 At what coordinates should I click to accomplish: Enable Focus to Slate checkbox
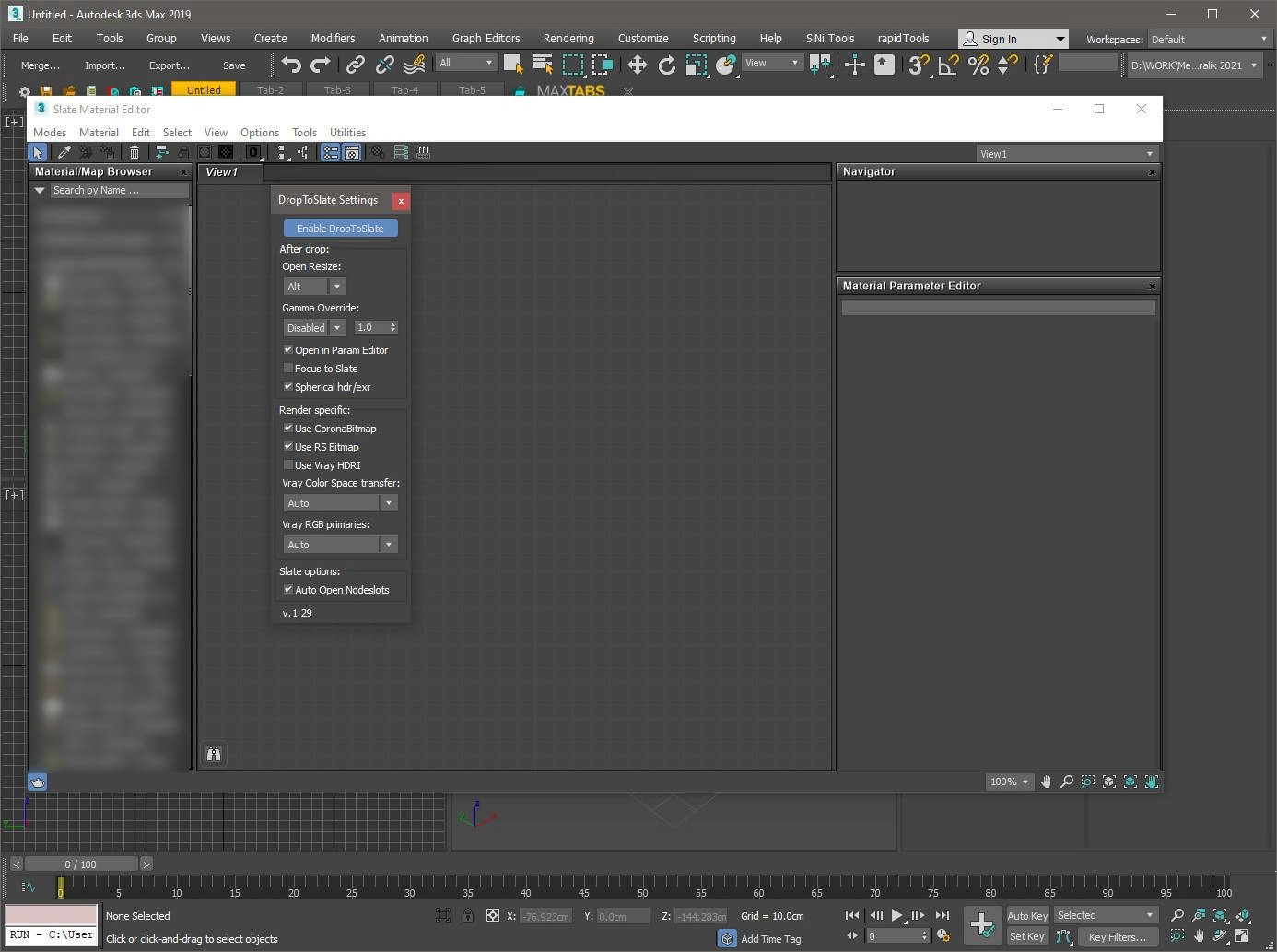coord(288,369)
